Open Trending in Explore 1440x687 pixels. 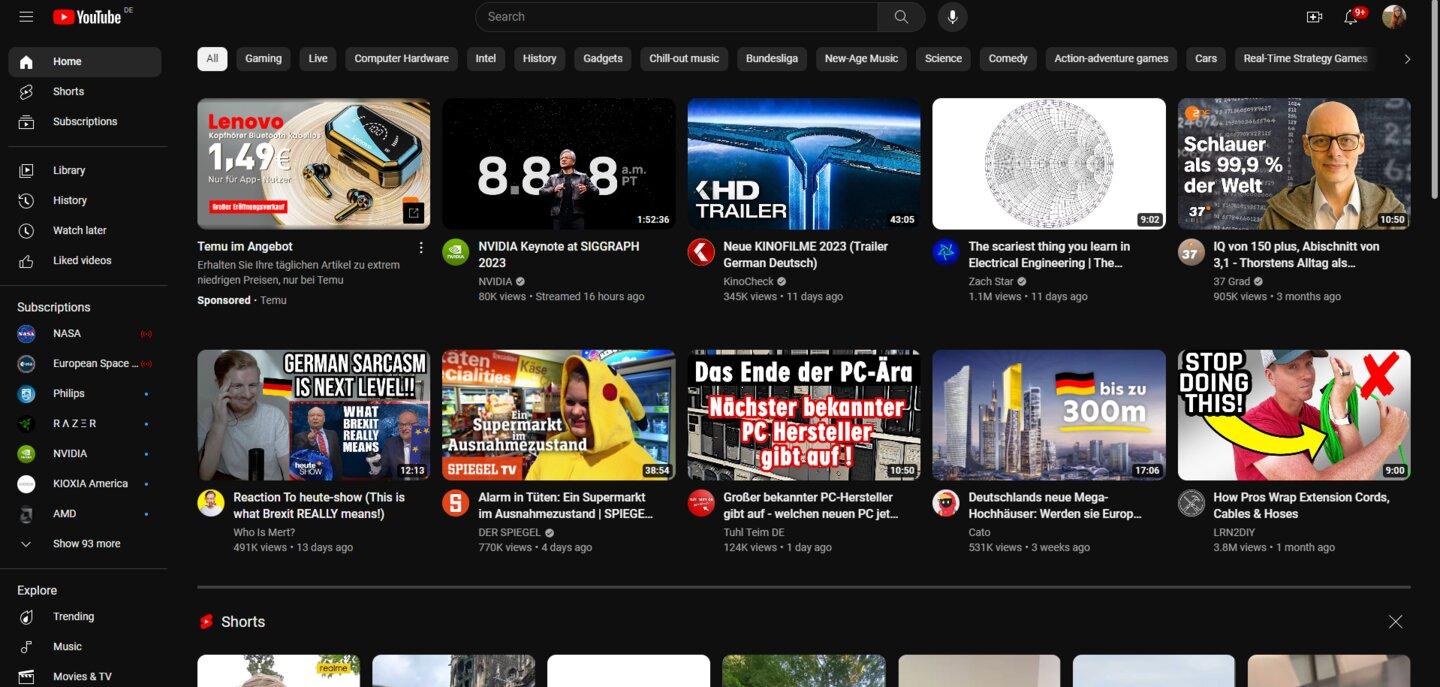tap(85, 617)
